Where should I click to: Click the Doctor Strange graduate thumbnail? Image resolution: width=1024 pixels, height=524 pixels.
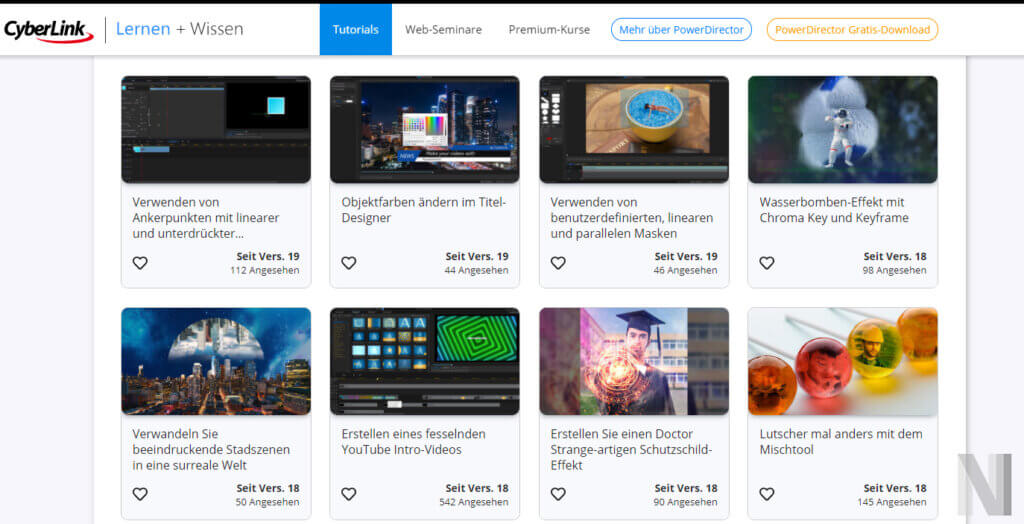tap(633, 361)
